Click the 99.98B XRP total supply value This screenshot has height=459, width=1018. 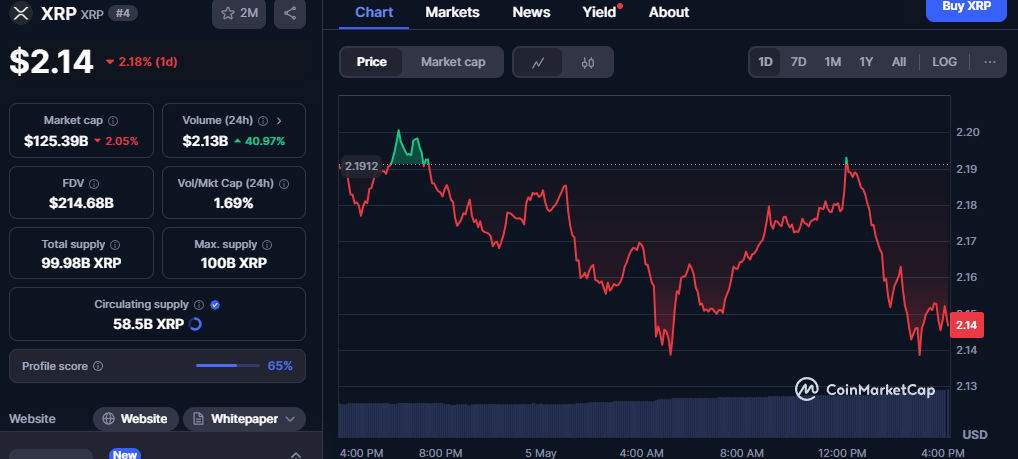(81, 263)
